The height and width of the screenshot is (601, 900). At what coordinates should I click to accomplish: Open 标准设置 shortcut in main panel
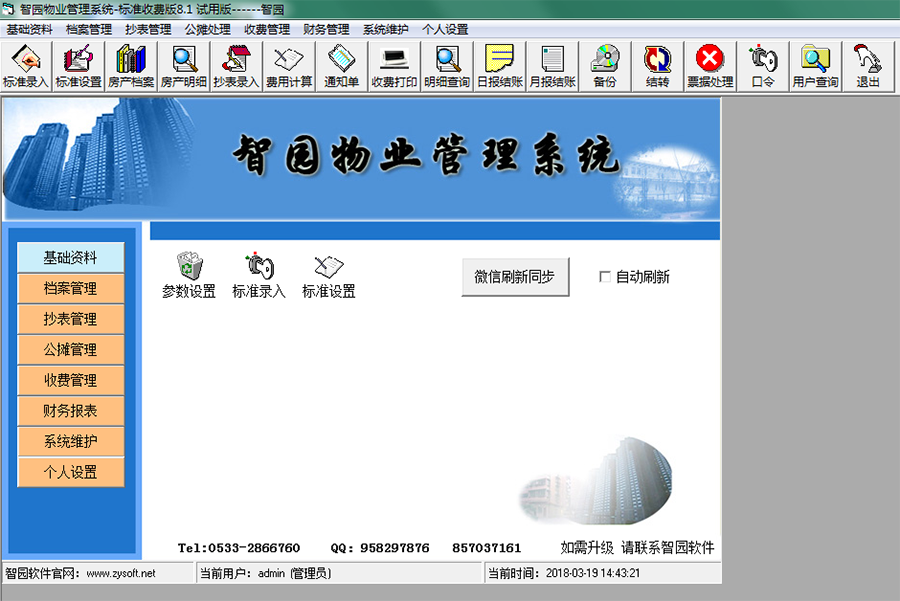(329, 276)
